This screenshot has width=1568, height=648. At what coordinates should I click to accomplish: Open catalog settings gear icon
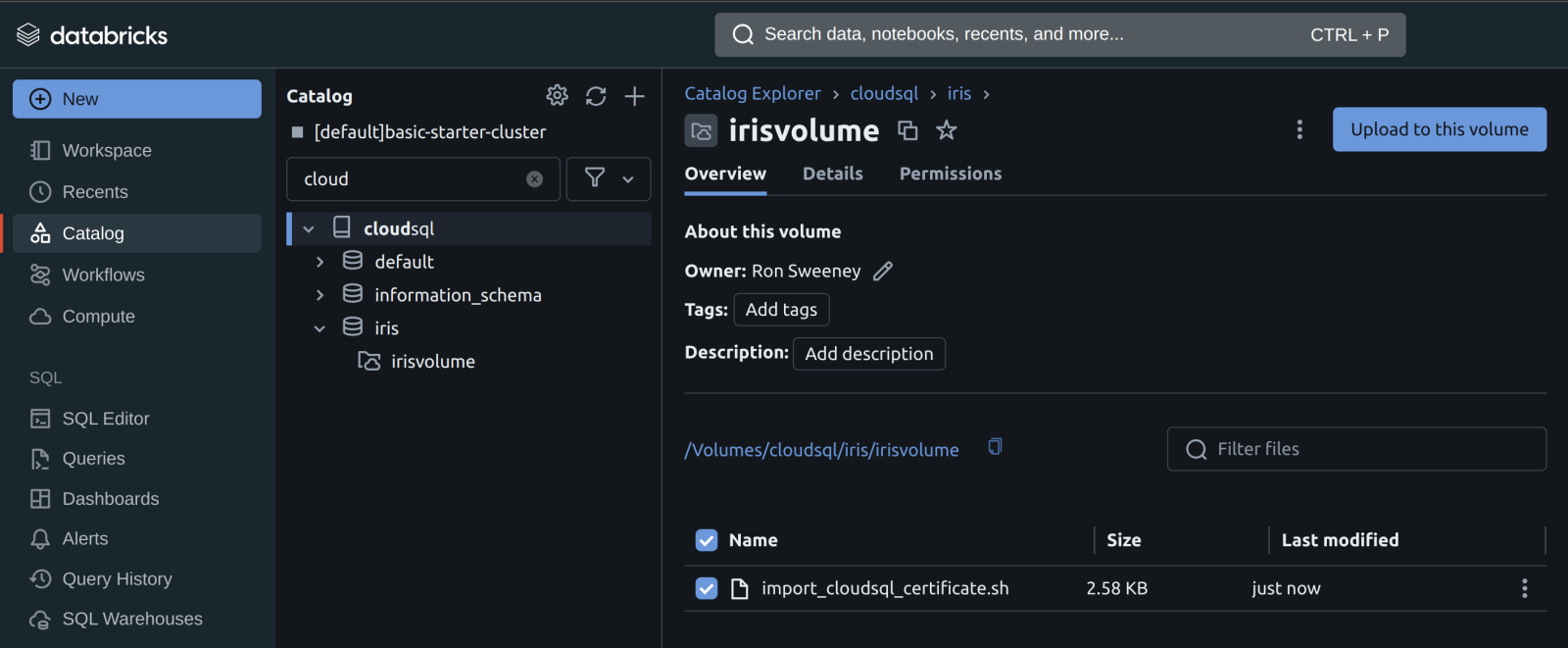pos(557,95)
